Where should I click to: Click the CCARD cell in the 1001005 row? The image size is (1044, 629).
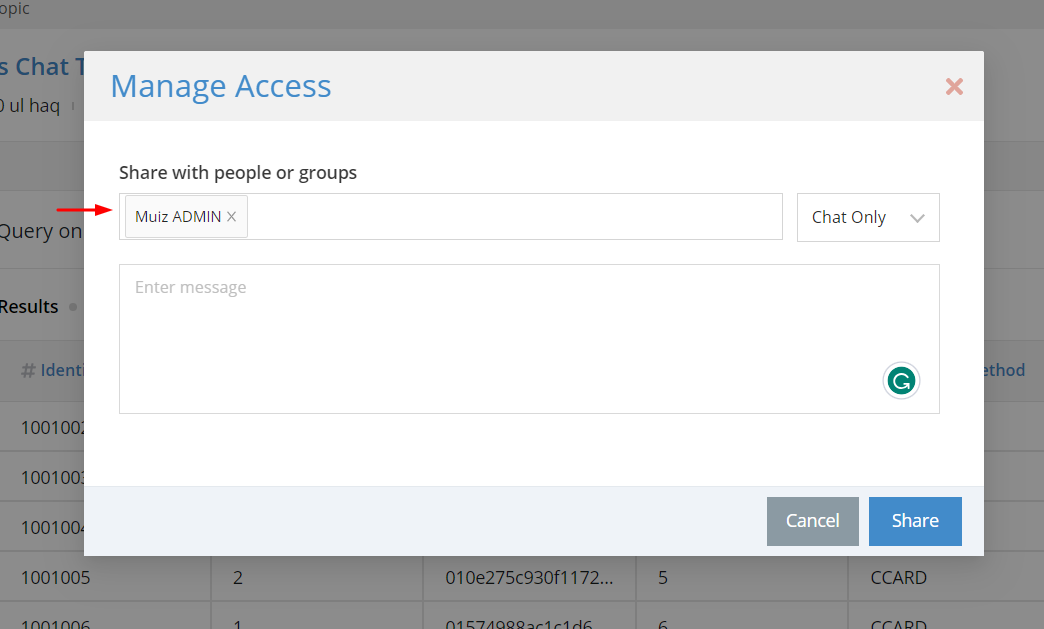[898, 577]
